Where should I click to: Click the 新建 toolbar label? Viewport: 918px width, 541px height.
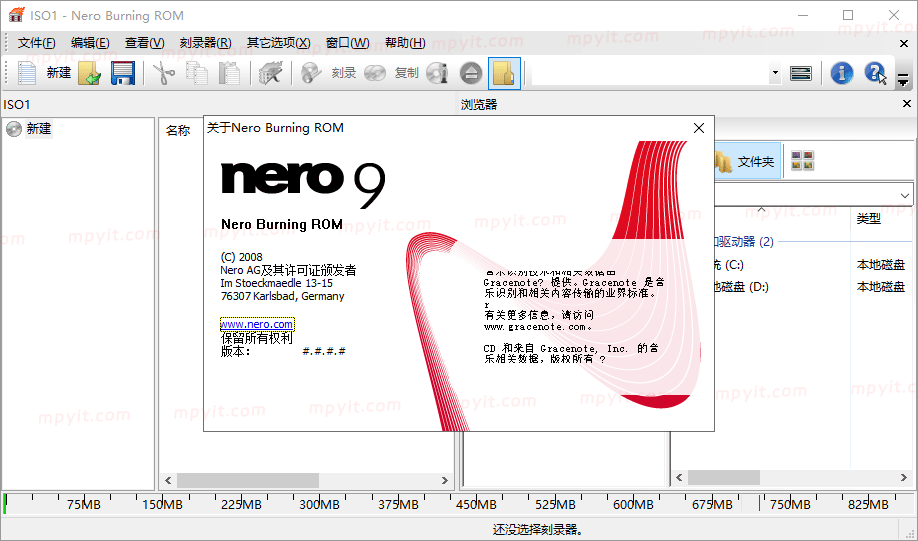59,73
